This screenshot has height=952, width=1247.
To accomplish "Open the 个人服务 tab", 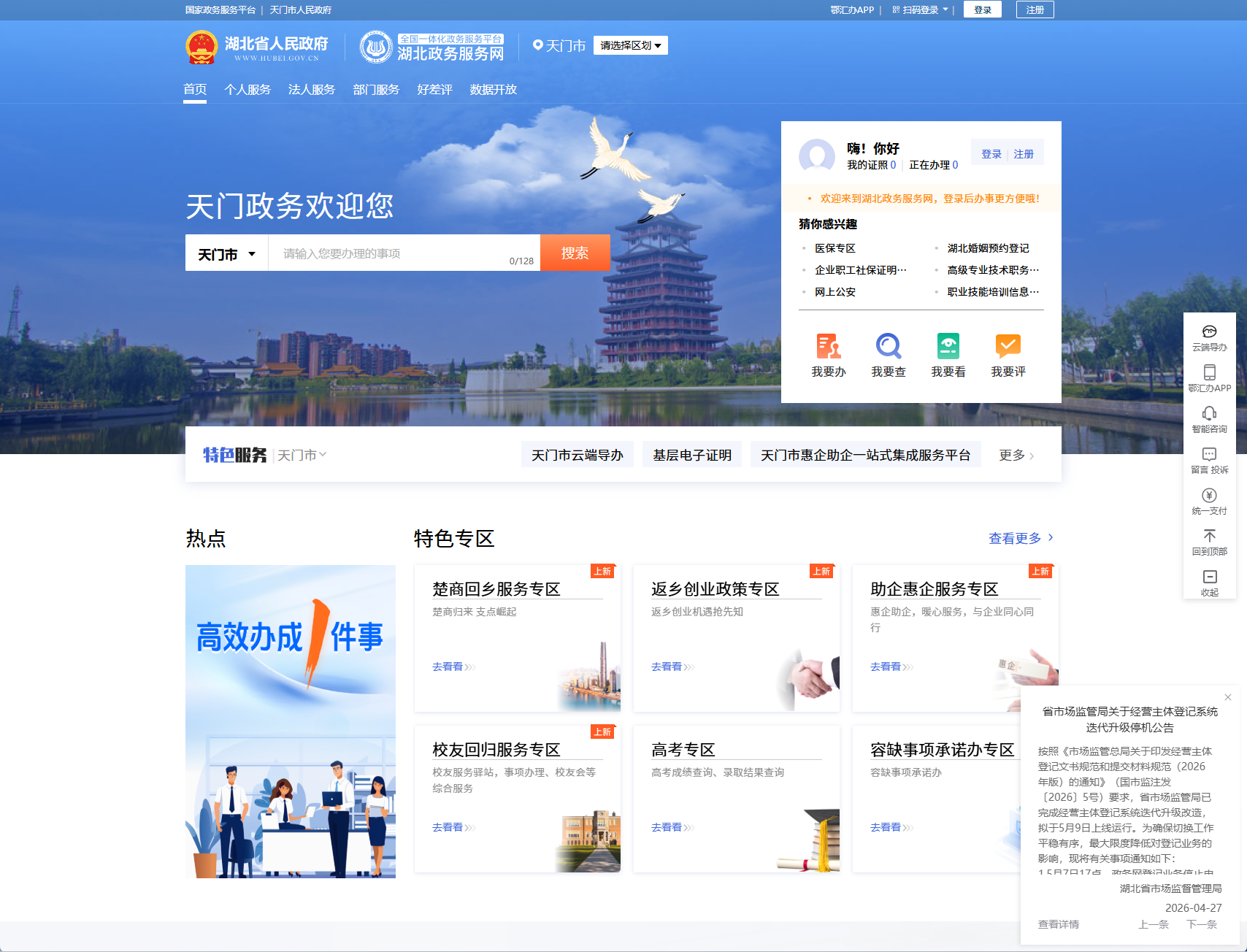I will point(248,89).
